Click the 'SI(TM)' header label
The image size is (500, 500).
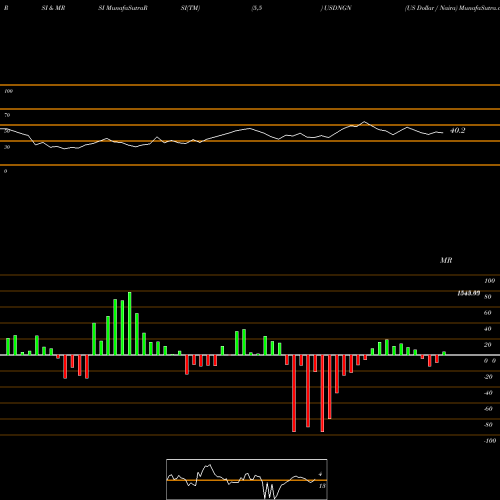coord(190,8)
